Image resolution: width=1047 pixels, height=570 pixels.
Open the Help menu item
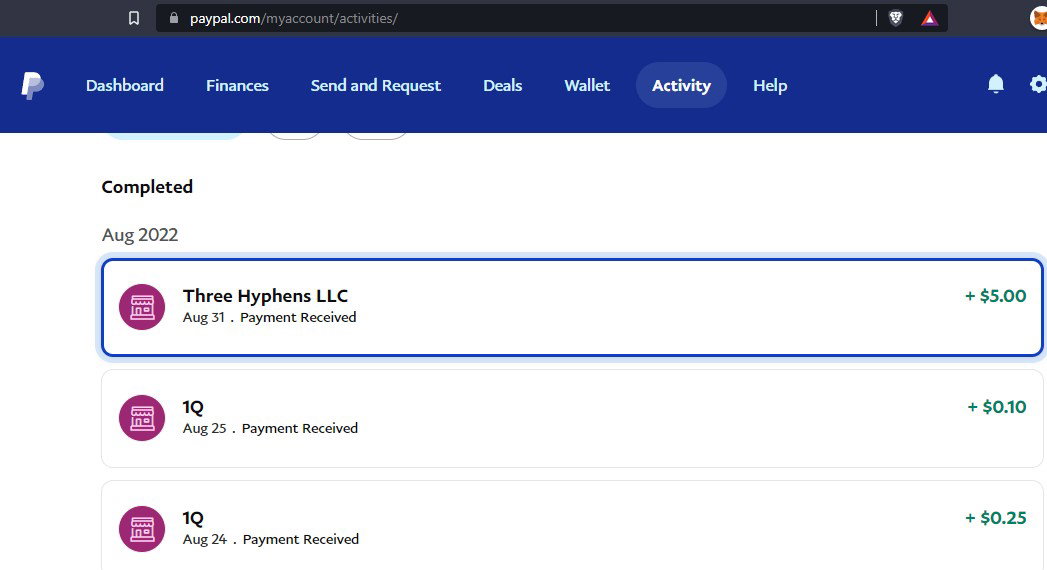(770, 85)
